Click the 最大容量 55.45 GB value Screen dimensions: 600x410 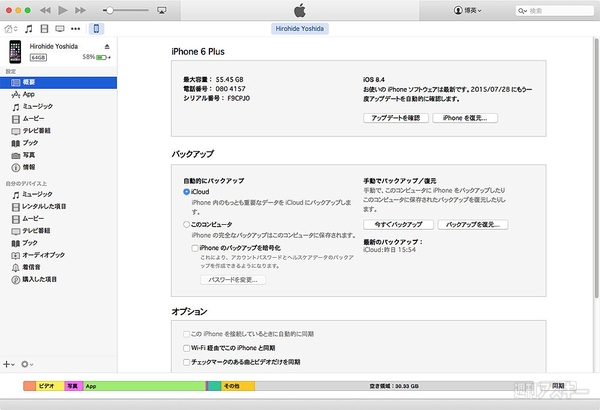click(x=229, y=80)
